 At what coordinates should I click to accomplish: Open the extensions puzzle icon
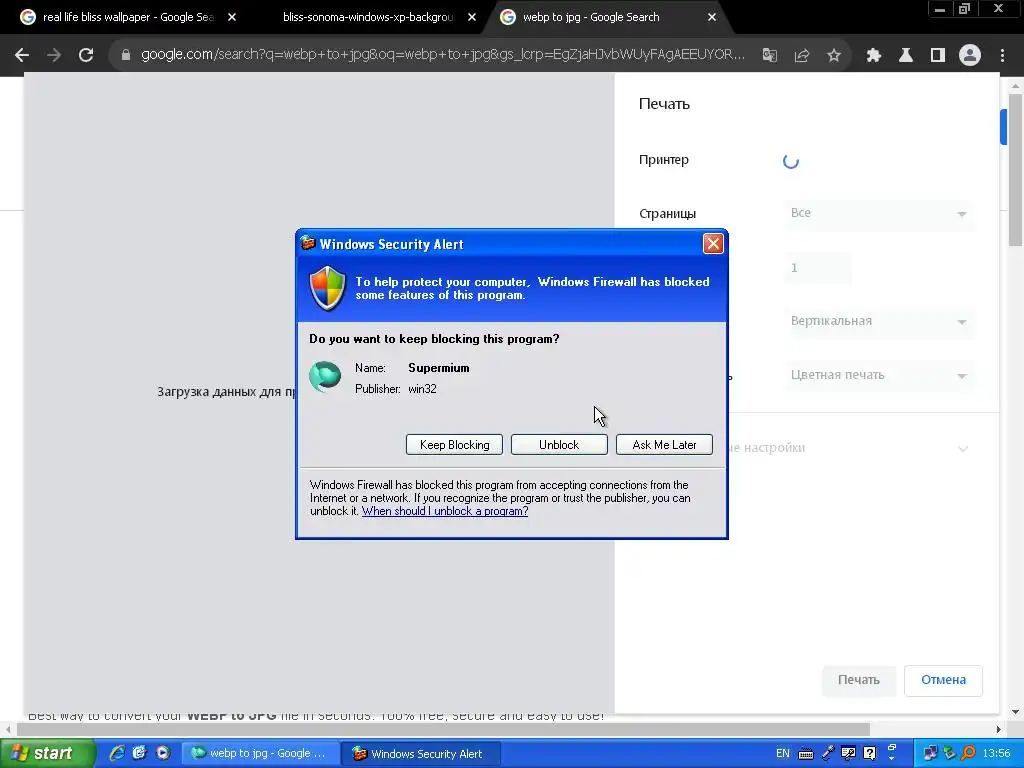pos(874,56)
